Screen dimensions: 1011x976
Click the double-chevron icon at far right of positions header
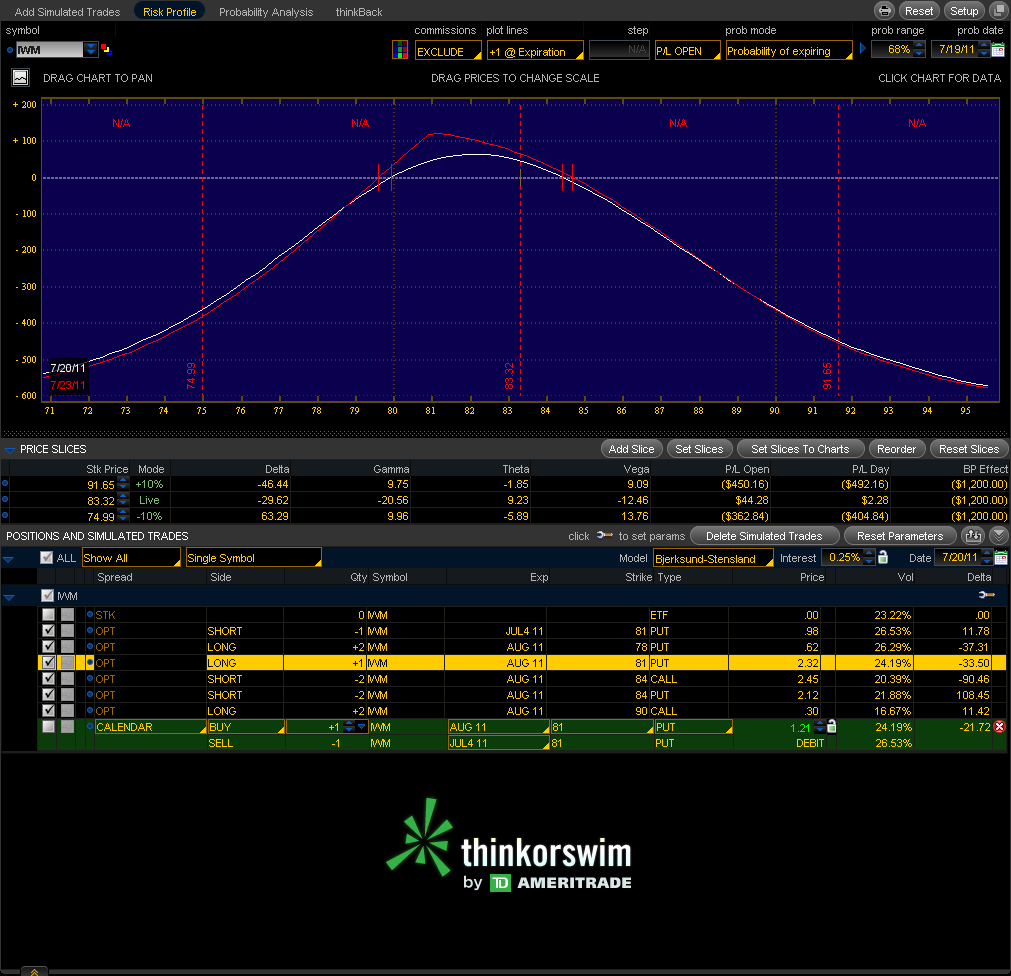tap(998, 536)
